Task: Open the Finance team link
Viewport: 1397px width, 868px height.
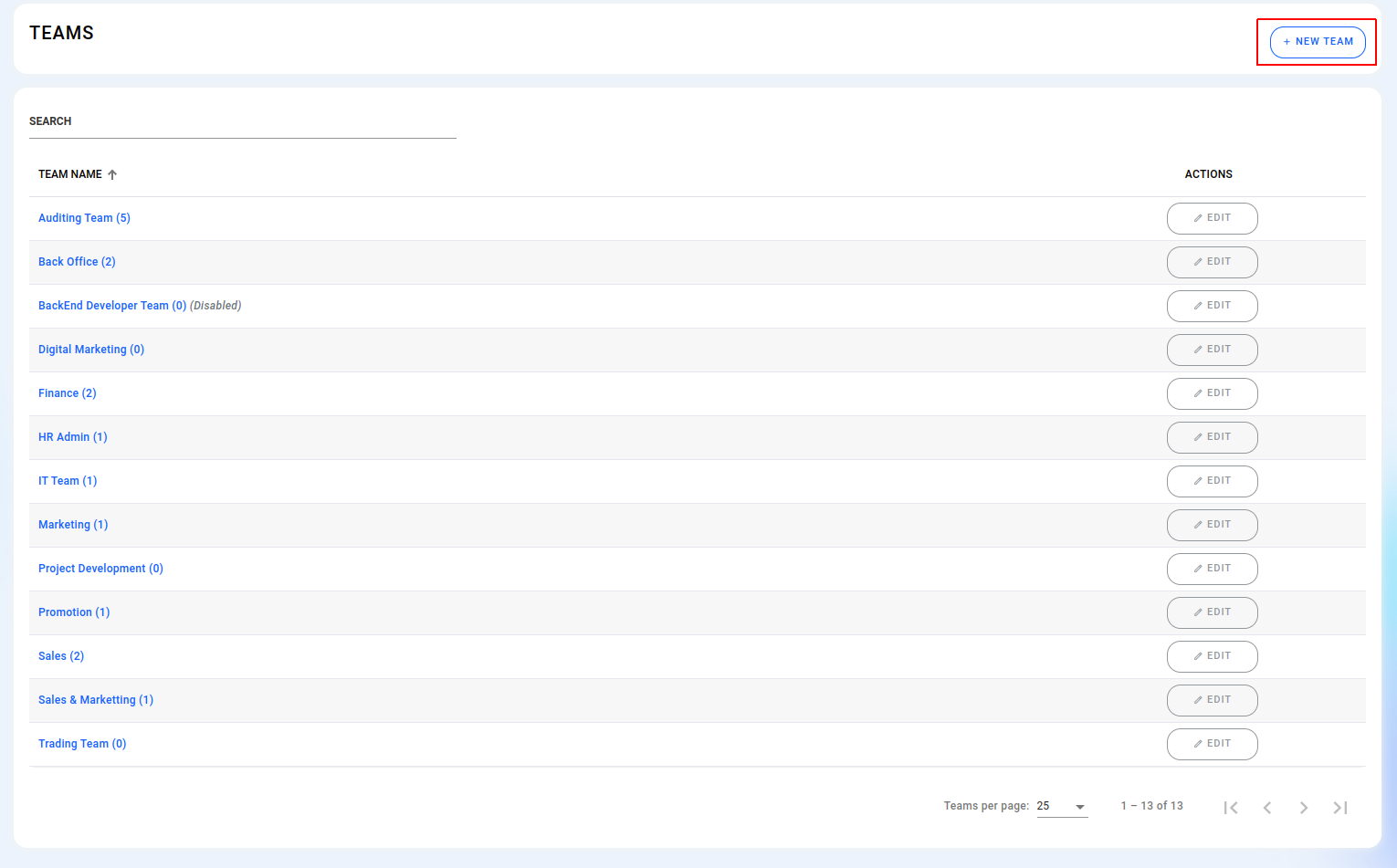Action: [67, 393]
